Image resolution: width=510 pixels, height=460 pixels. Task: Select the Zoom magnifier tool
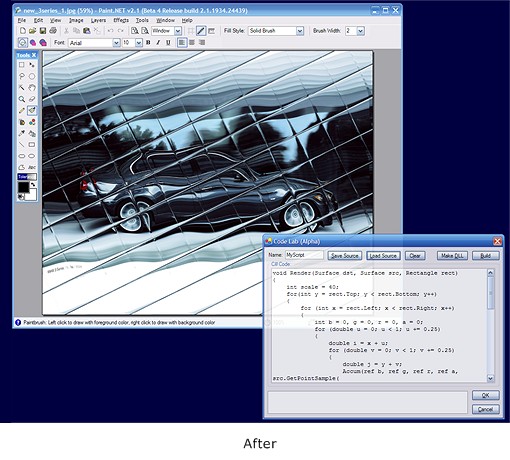pos(22,99)
